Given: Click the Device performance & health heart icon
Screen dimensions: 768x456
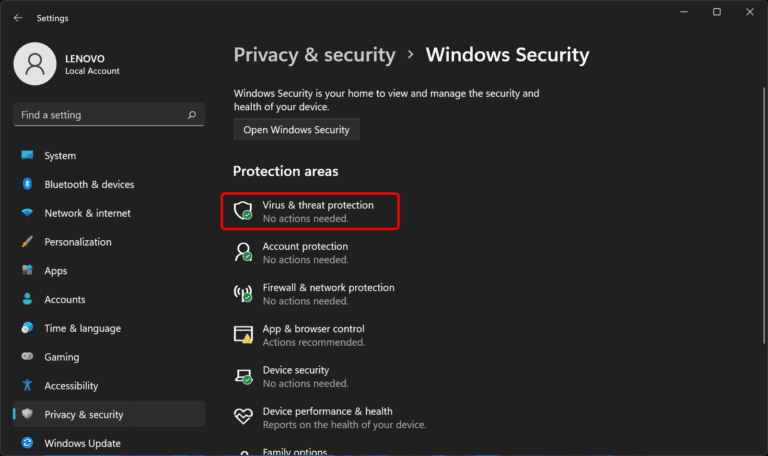Looking at the screenshot, I should tap(243, 417).
